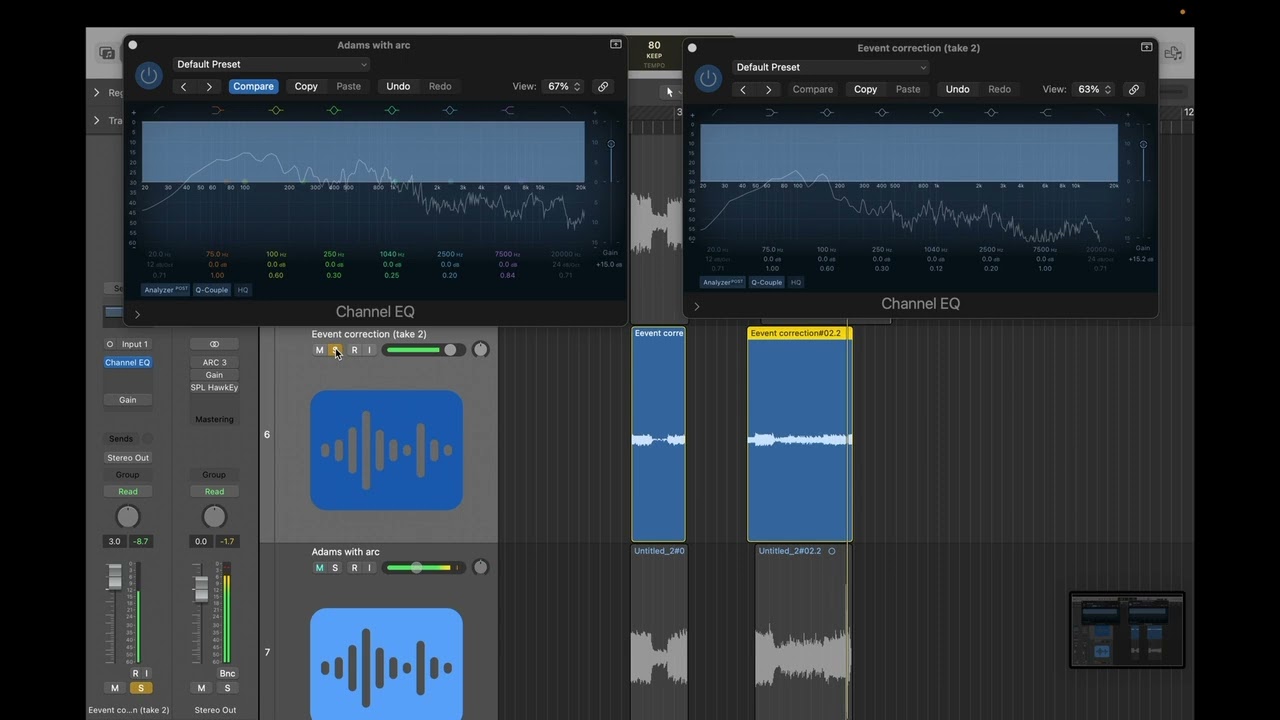Click link icon in Eevent correction window

1134,89
